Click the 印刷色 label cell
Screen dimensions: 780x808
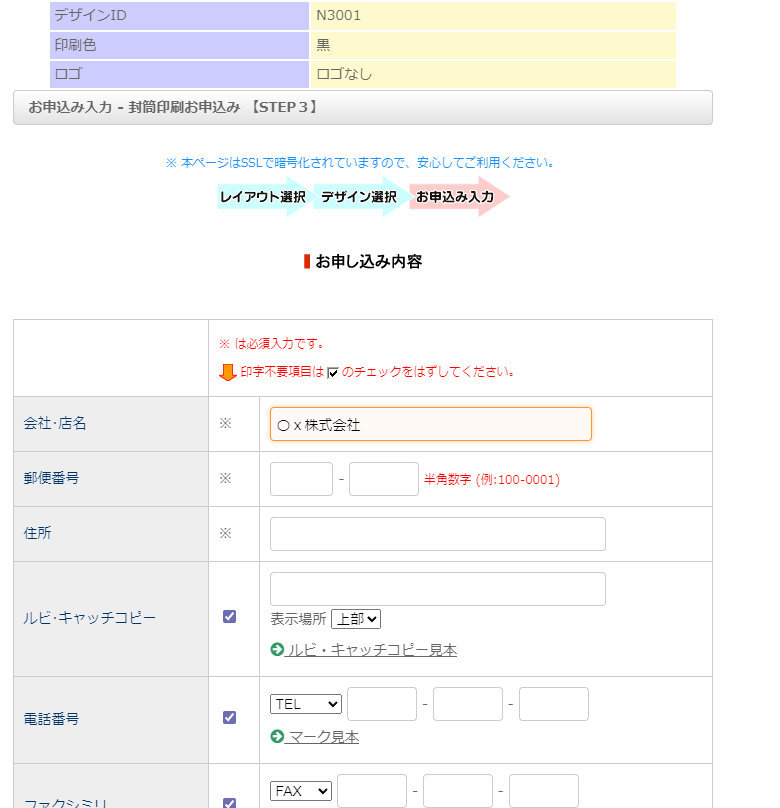[x=179, y=45]
